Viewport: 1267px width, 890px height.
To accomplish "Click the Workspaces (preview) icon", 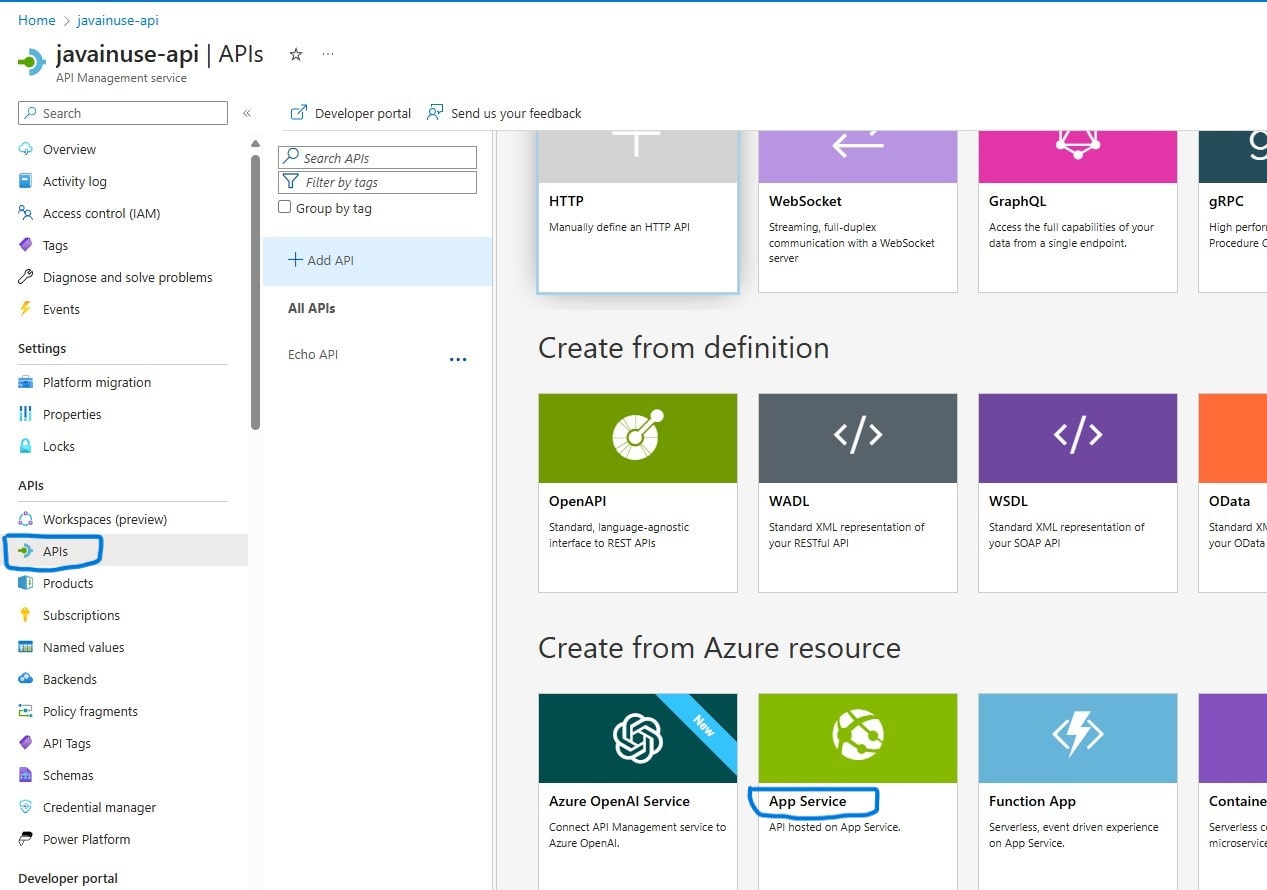I will (26, 519).
